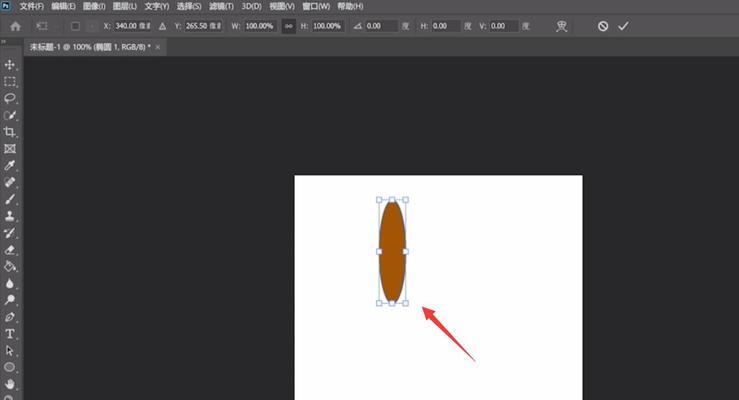Toggle the maintain aspect ratio link
The height and width of the screenshot is (400, 739).
coord(289,26)
